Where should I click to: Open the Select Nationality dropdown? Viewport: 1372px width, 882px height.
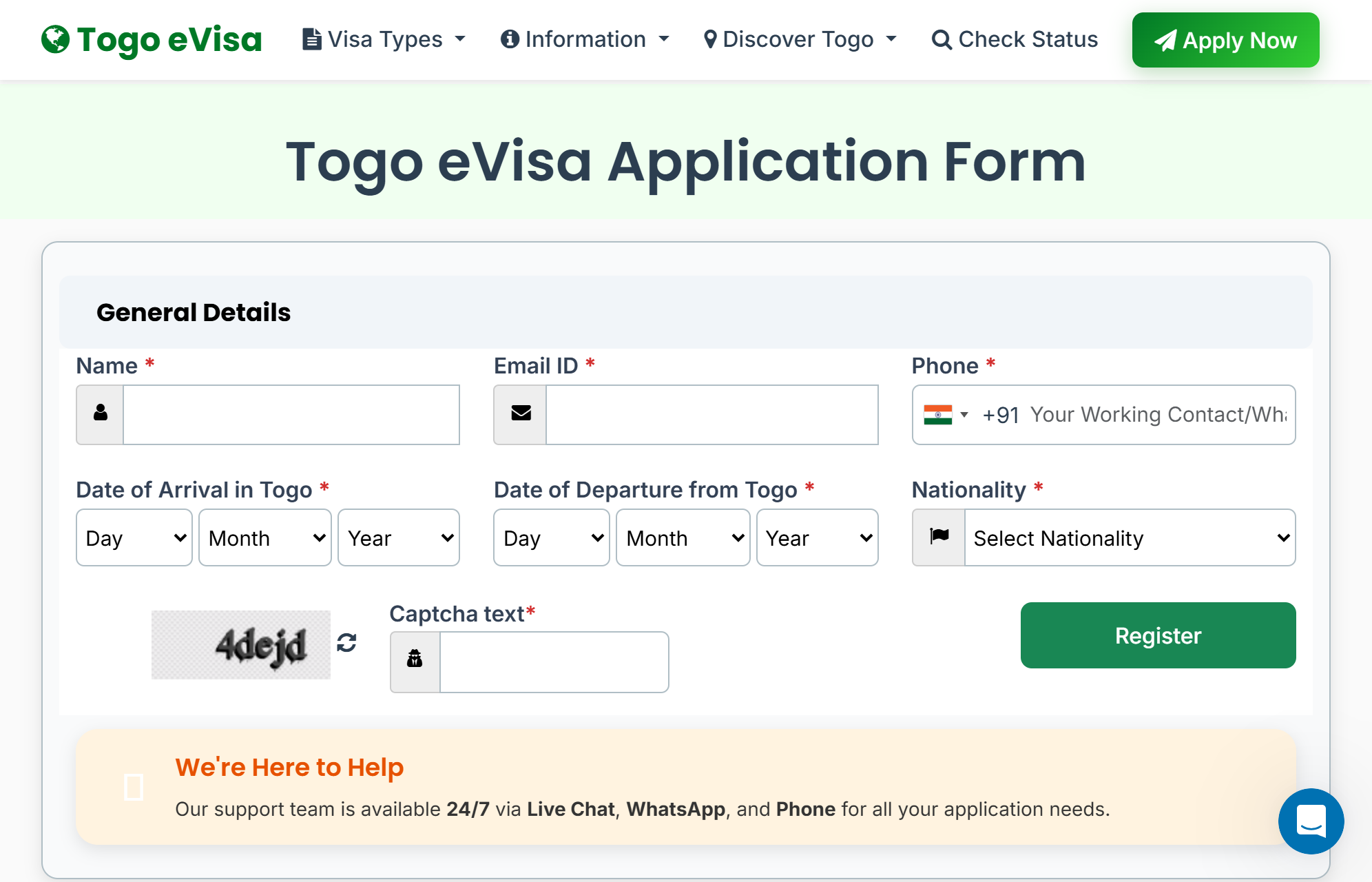tap(1130, 538)
